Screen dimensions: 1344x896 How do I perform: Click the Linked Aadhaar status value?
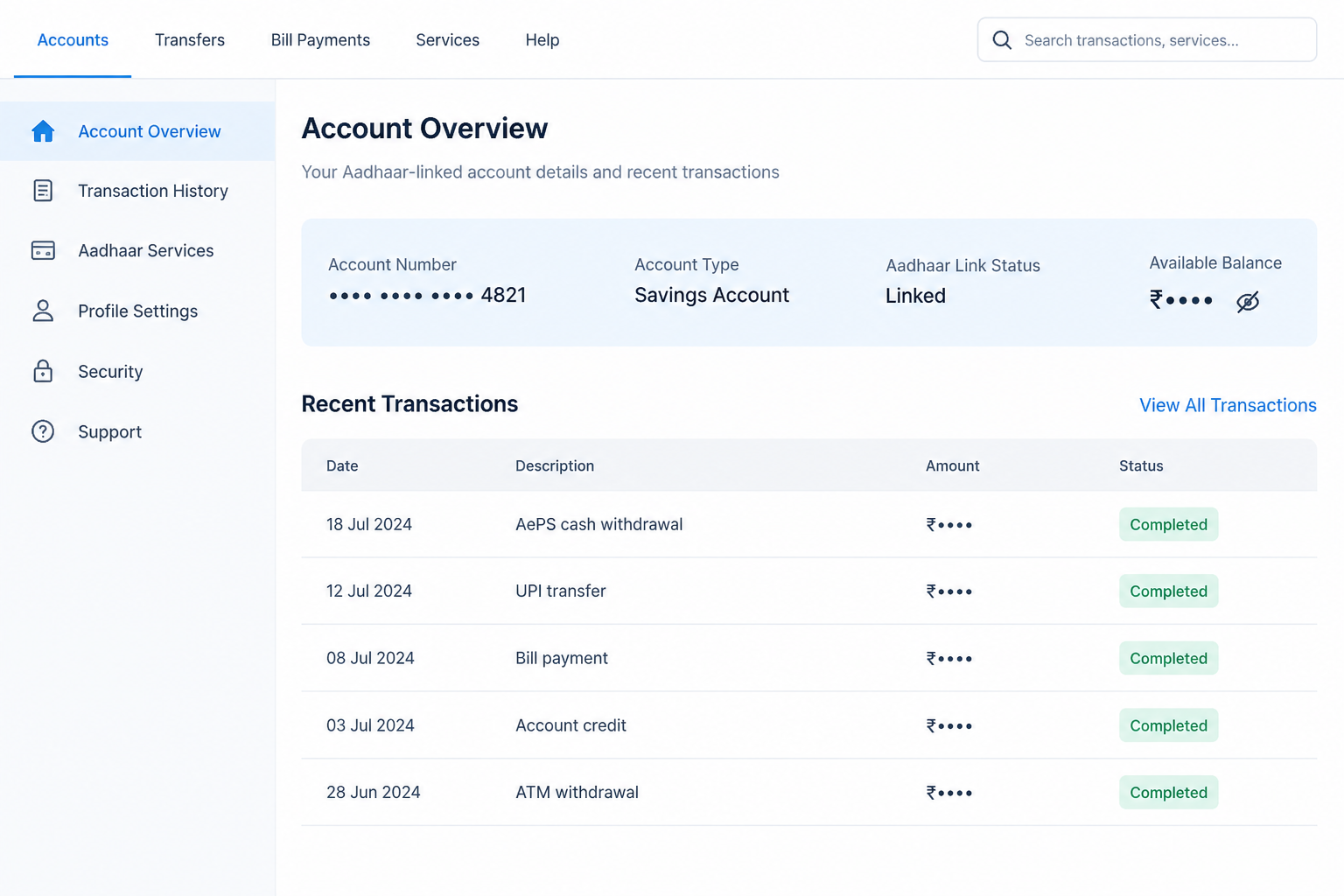click(915, 296)
